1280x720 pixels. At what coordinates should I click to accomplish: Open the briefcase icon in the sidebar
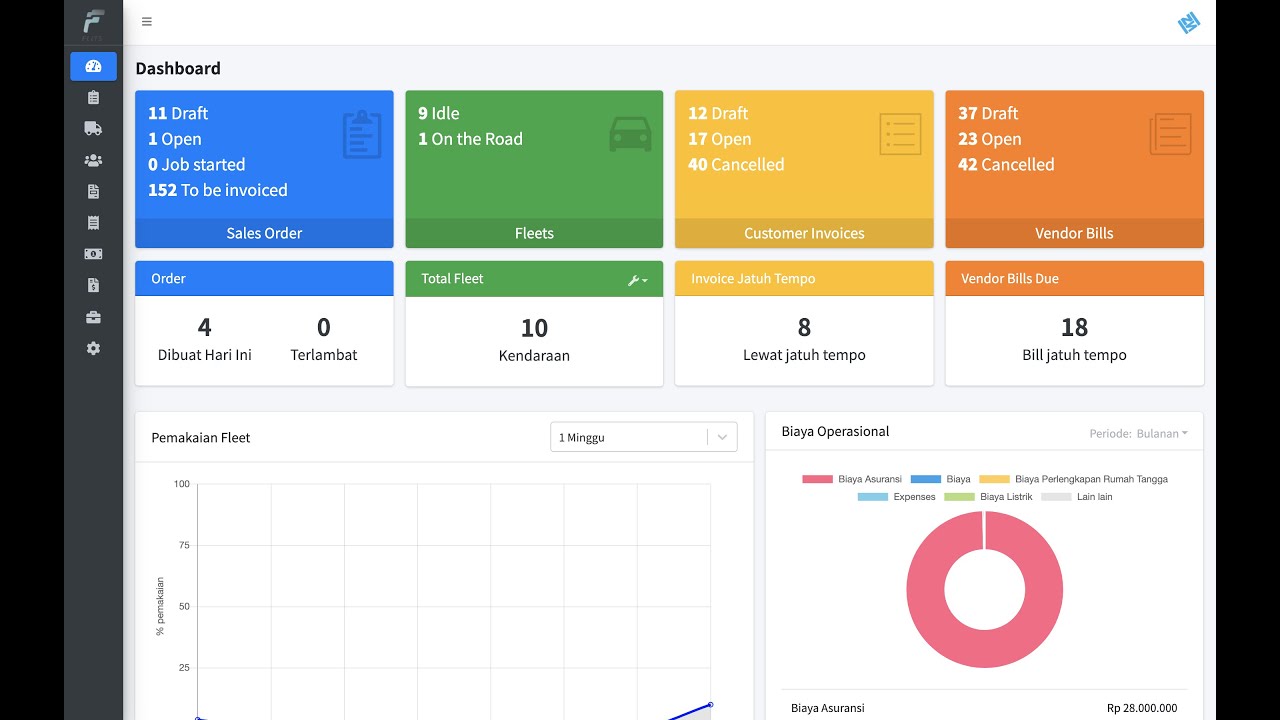point(93,317)
